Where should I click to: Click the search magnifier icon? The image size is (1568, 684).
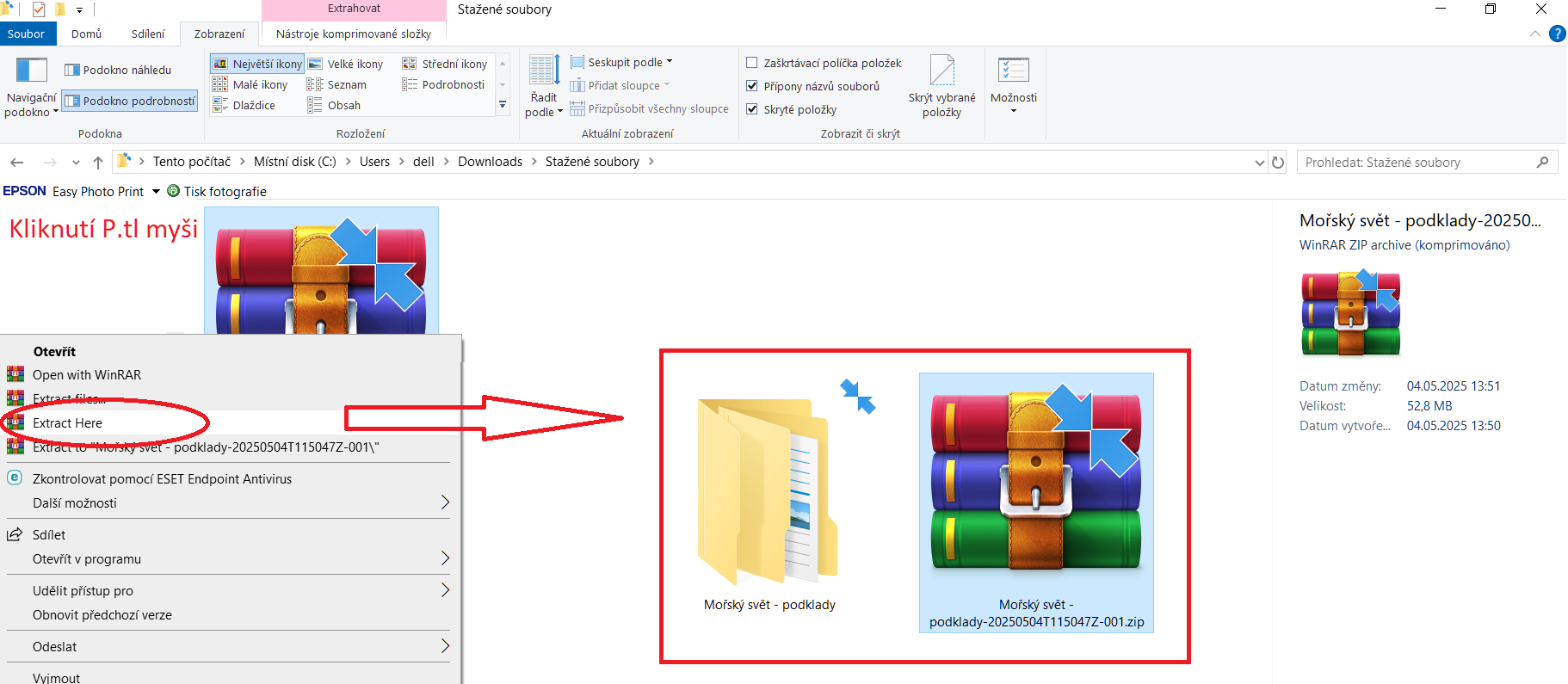point(1542,162)
